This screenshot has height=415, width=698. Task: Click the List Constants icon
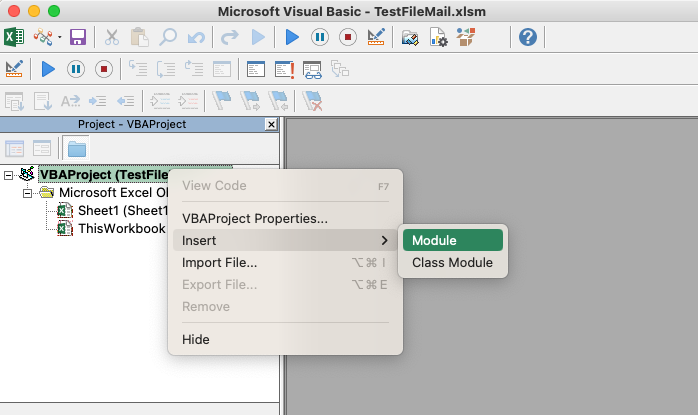click(43, 101)
